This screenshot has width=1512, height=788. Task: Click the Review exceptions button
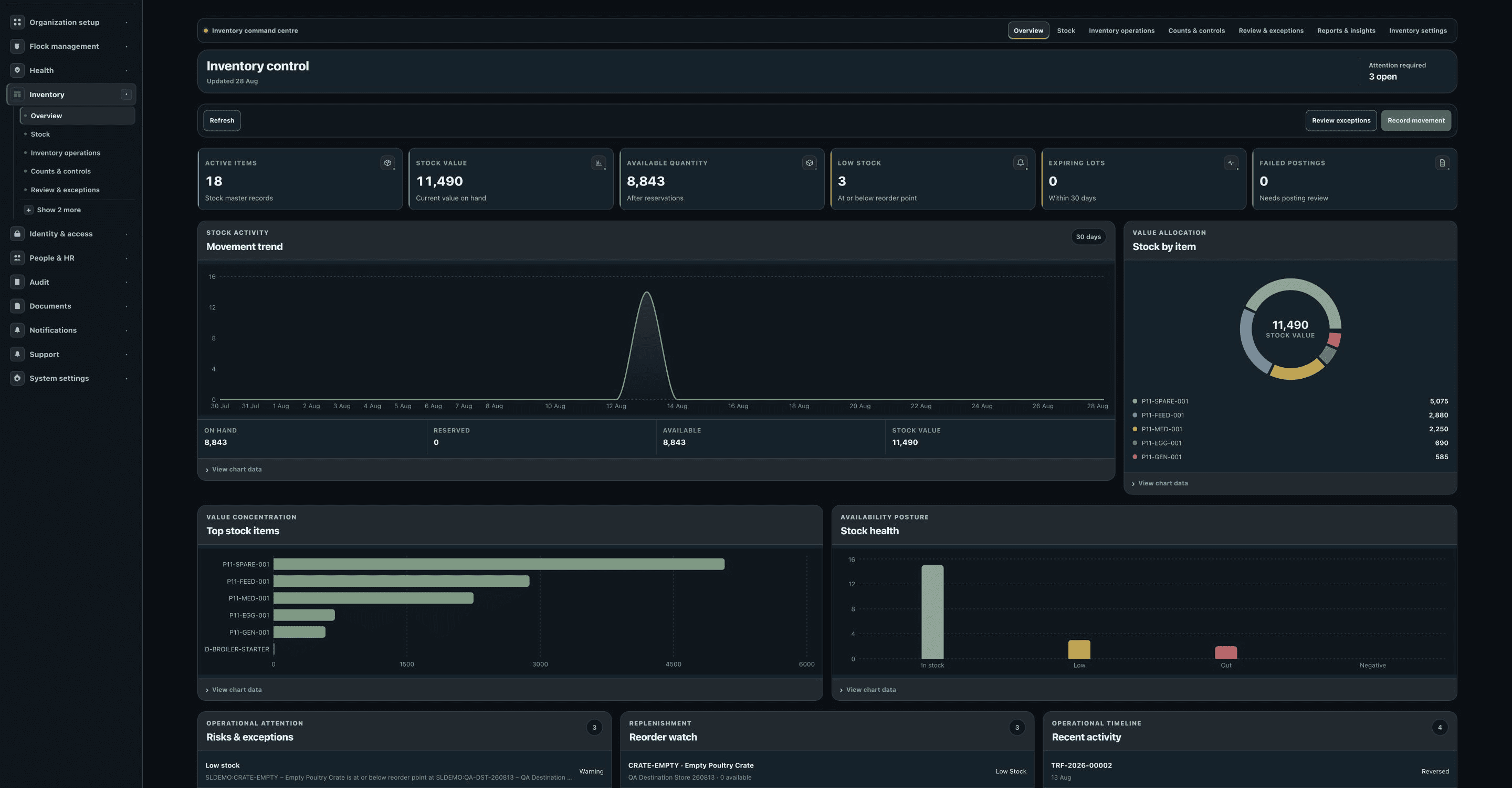point(1341,121)
